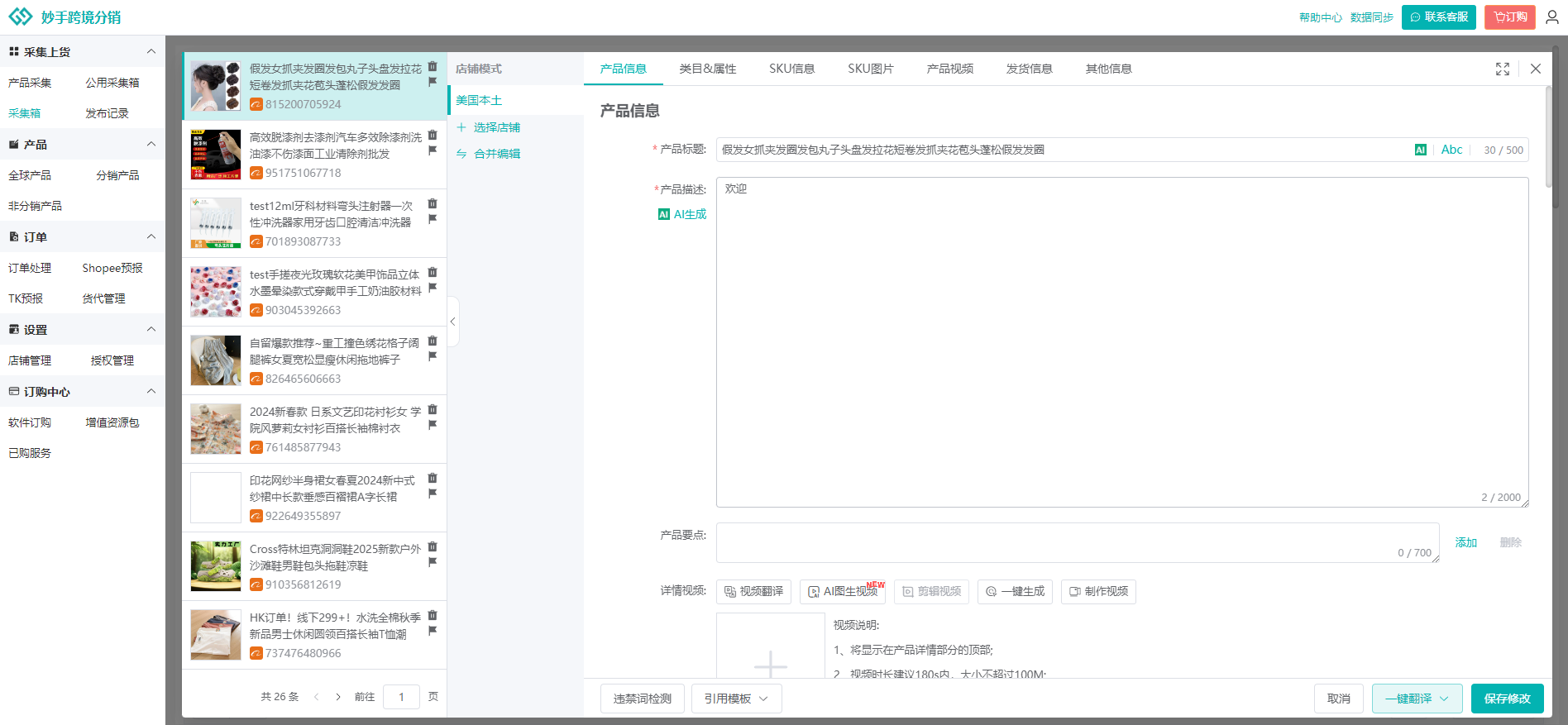Click the 产品要点 input field
Screen dimensions: 1568x725
[1077, 542]
